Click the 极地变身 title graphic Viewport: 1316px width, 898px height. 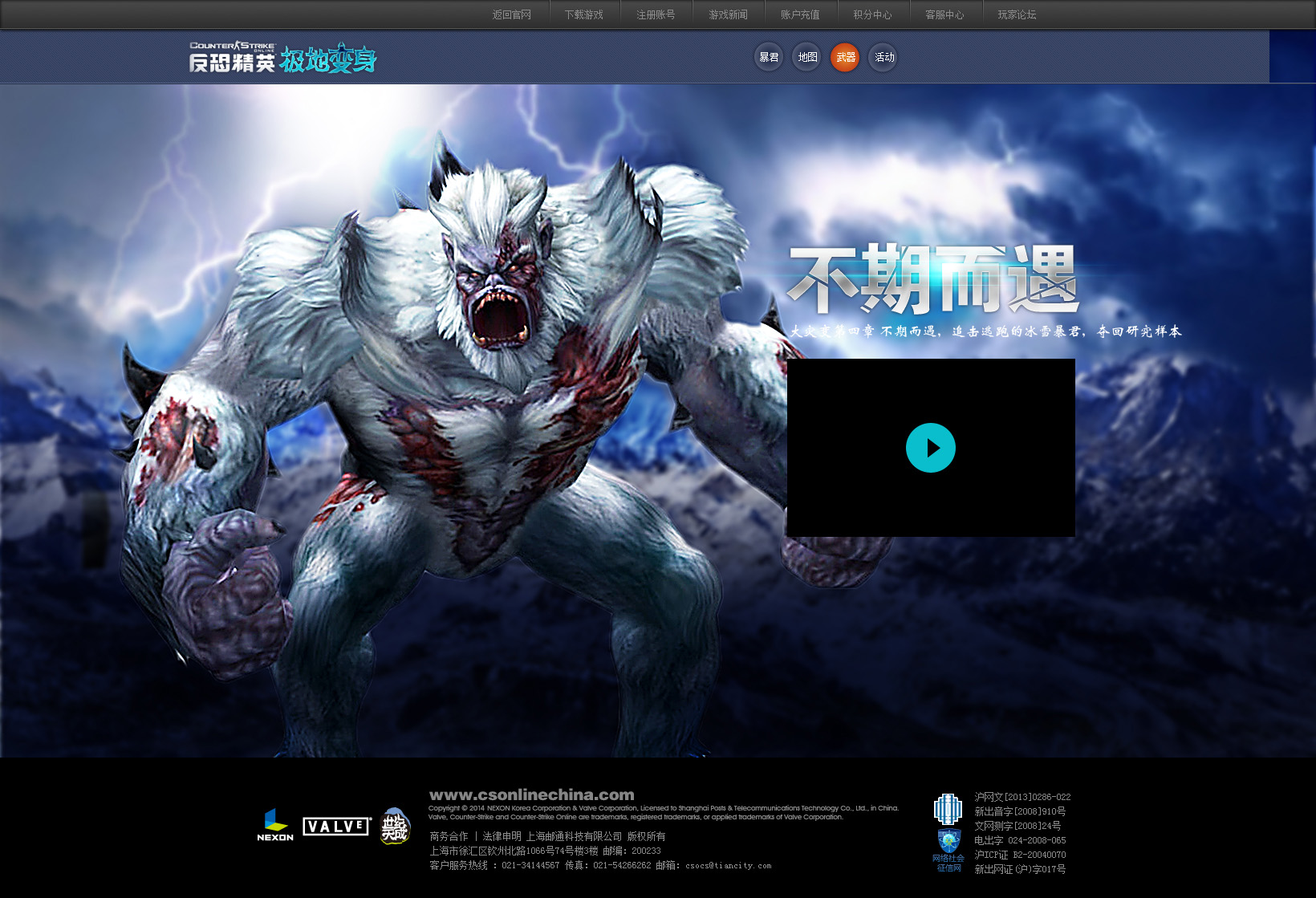pos(328,58)
